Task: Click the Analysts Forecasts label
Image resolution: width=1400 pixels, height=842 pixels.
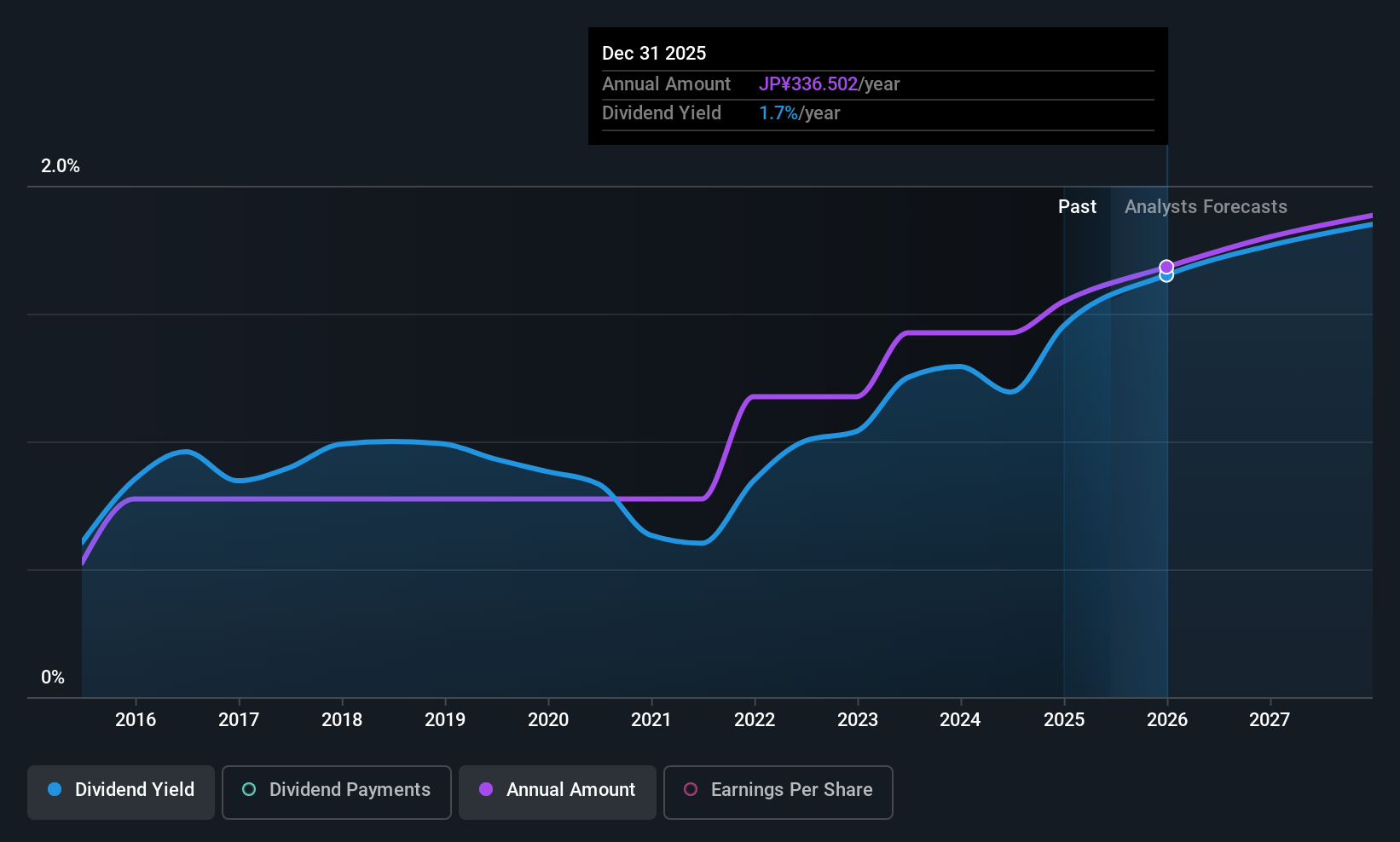Action: [1206, 206]
